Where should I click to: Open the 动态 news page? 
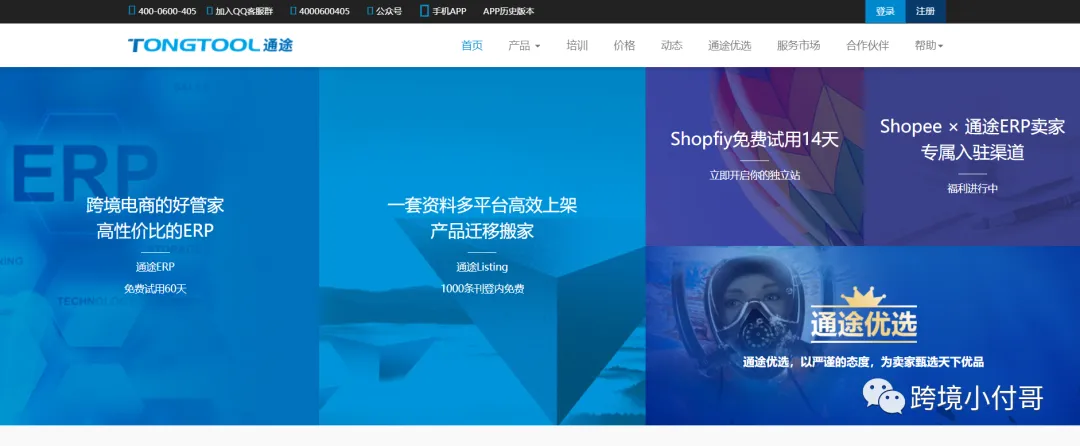click(672, 45)
